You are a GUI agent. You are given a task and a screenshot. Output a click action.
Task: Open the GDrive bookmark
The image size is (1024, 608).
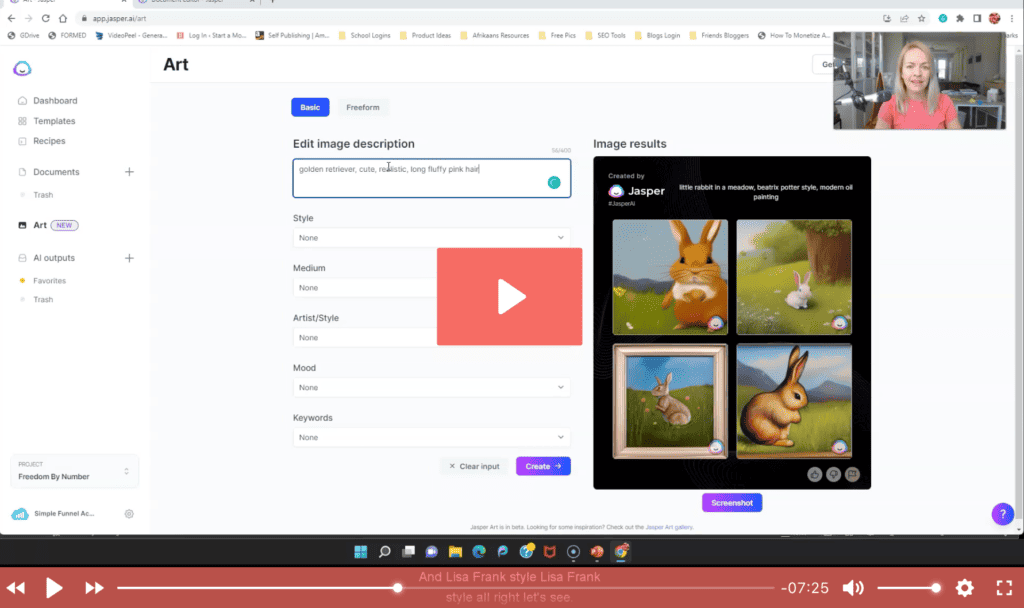click(24, 35)
